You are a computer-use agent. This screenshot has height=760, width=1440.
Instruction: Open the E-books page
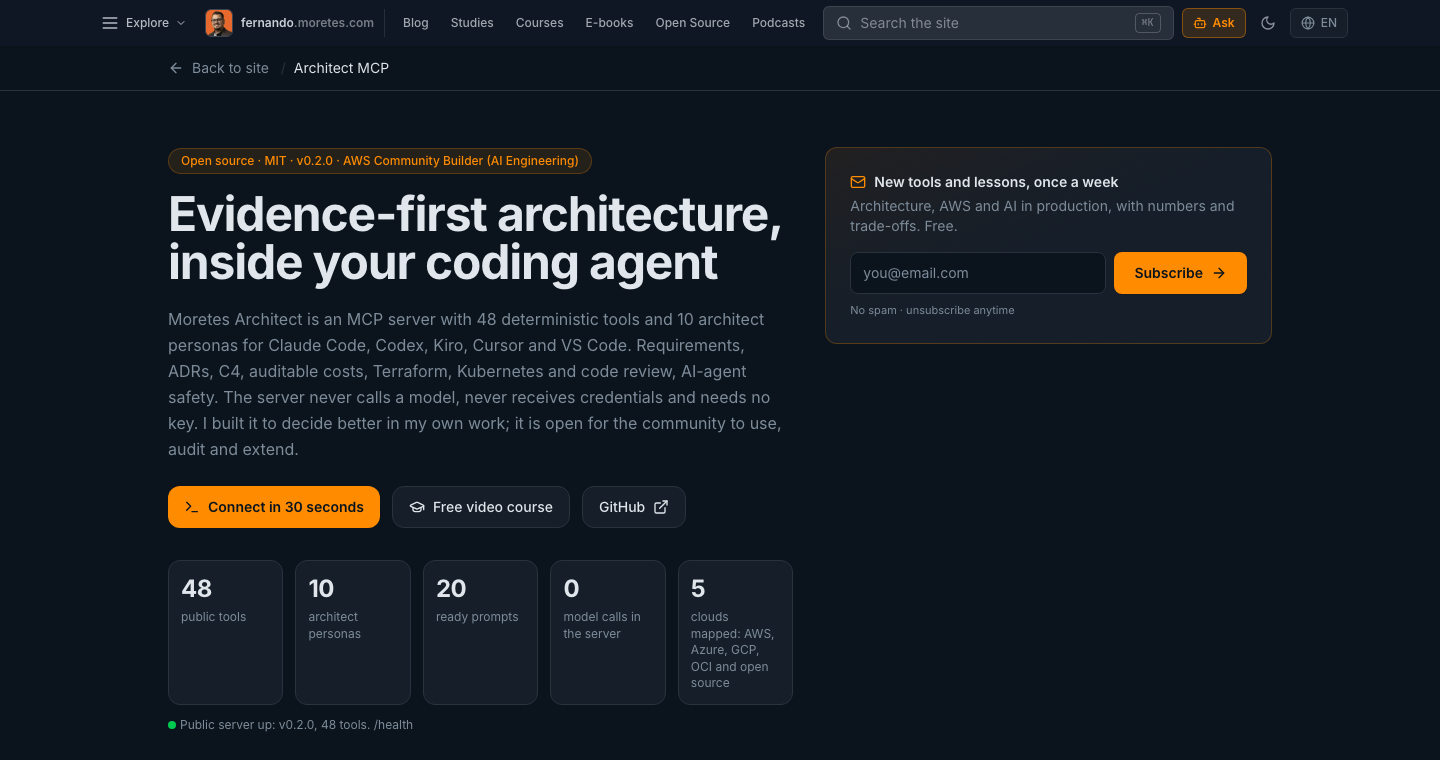tap(609, 23)
